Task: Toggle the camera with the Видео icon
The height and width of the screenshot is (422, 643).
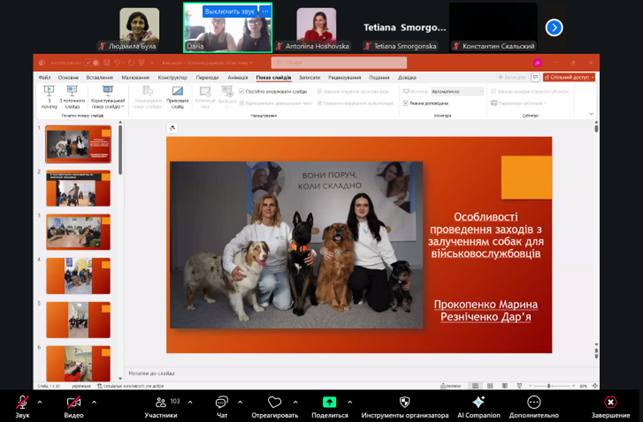Action: tap(74, 402)
